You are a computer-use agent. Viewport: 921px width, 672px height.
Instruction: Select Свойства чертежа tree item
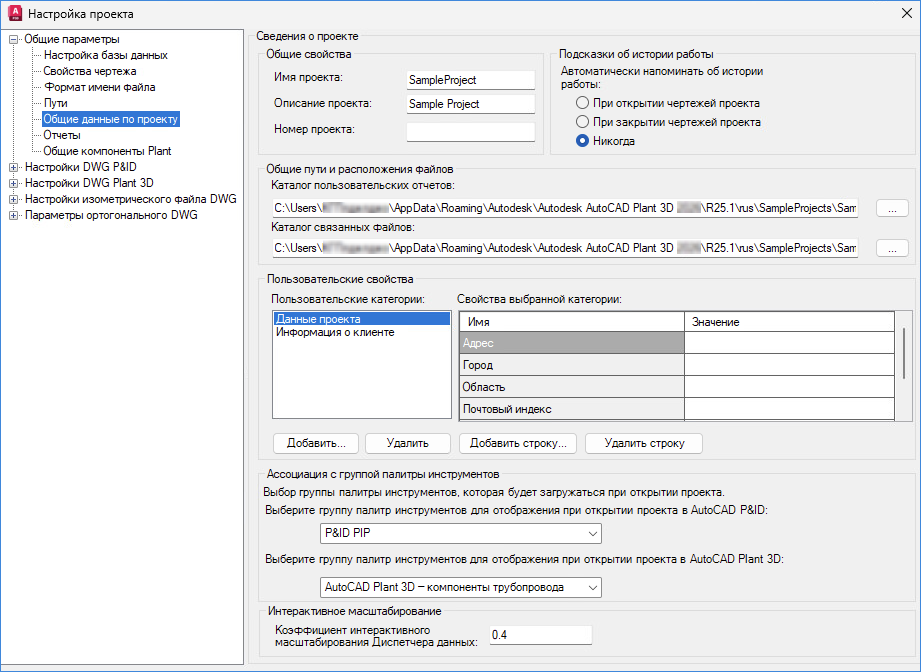[90, 71]
